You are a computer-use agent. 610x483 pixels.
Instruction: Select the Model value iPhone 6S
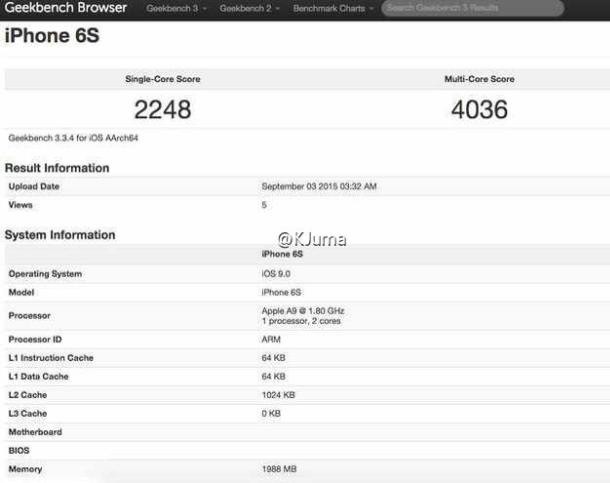click(x=281, y=292)
